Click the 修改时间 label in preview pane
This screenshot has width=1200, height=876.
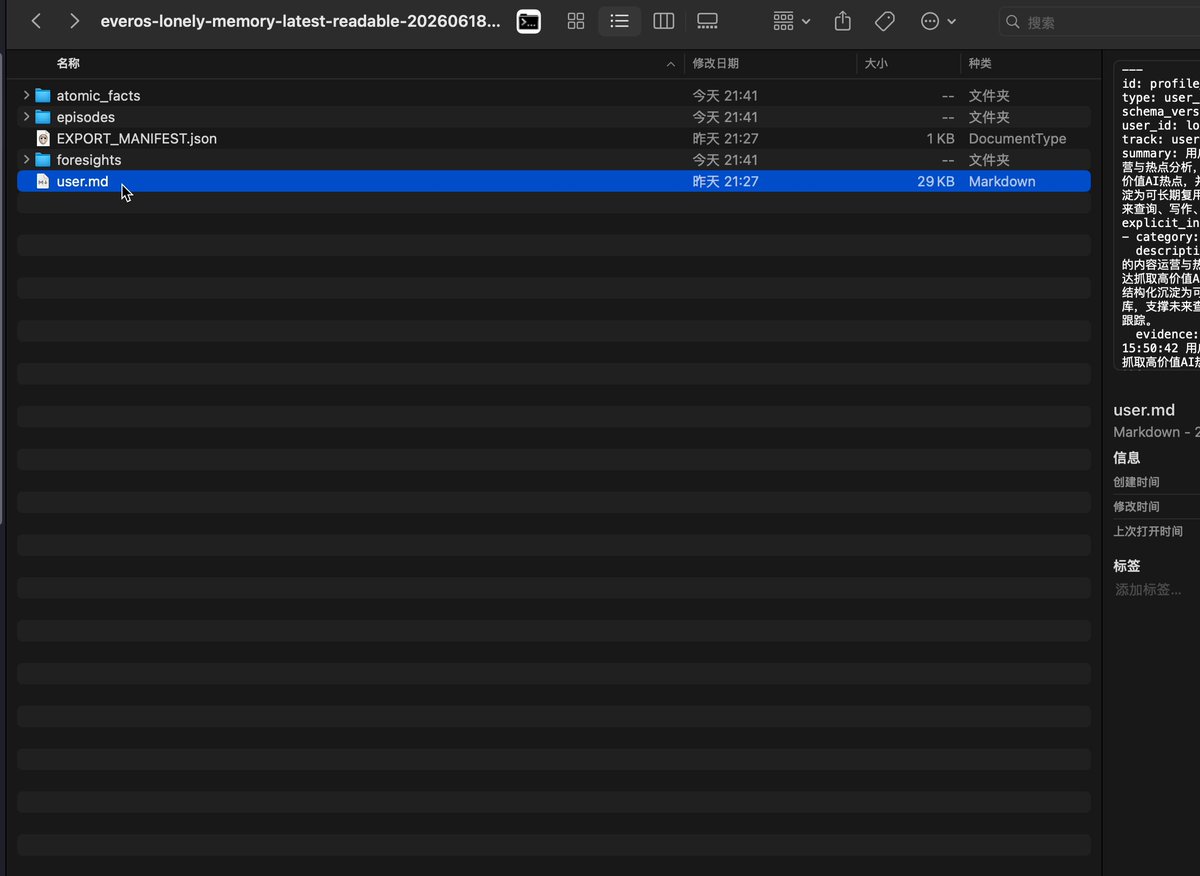[1136, 507]
